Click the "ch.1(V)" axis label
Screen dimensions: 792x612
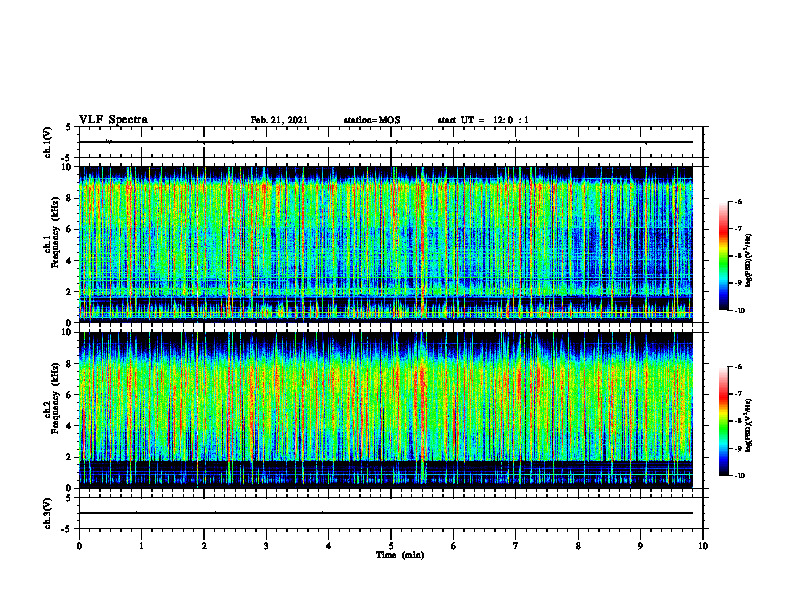(47, 142)
